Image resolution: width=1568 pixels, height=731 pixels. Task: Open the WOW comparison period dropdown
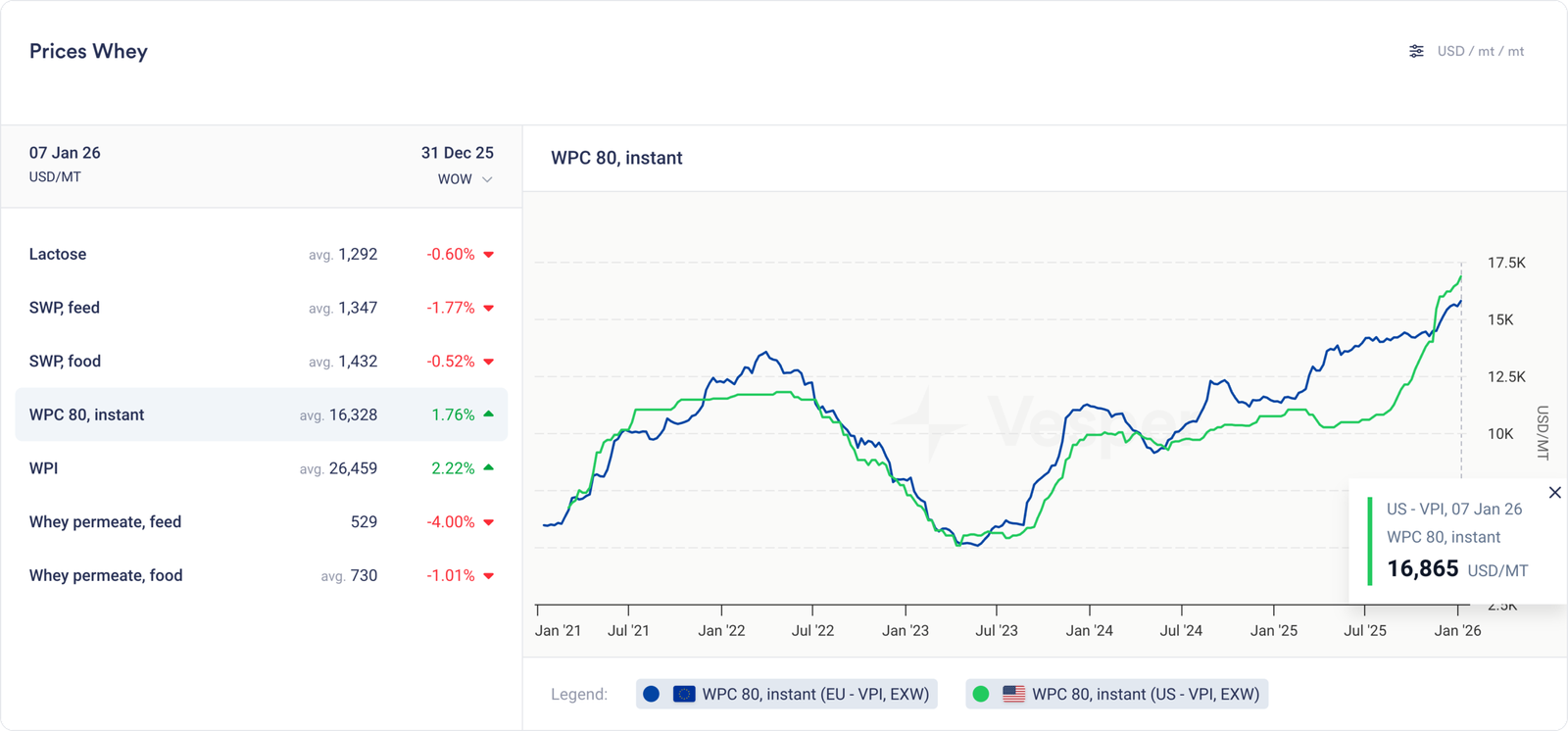[455, 179]
